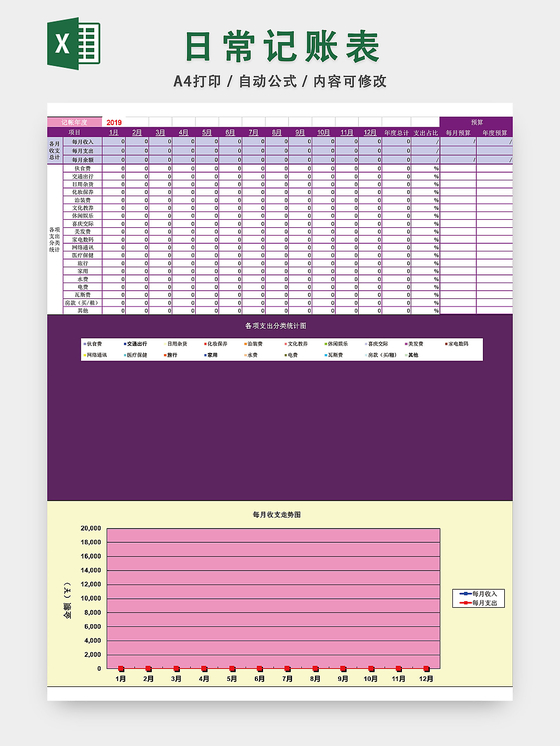This screenshot has height=746, width=560.
Task: Select the 电费 row label
Action: coord(83,287)
